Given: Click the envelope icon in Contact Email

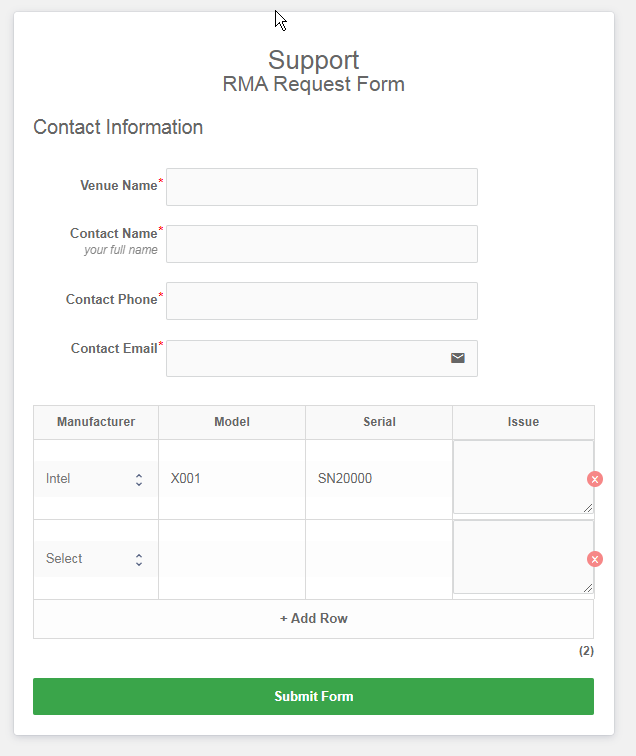Looking at the screenshot, I should (x=458, y=358).
